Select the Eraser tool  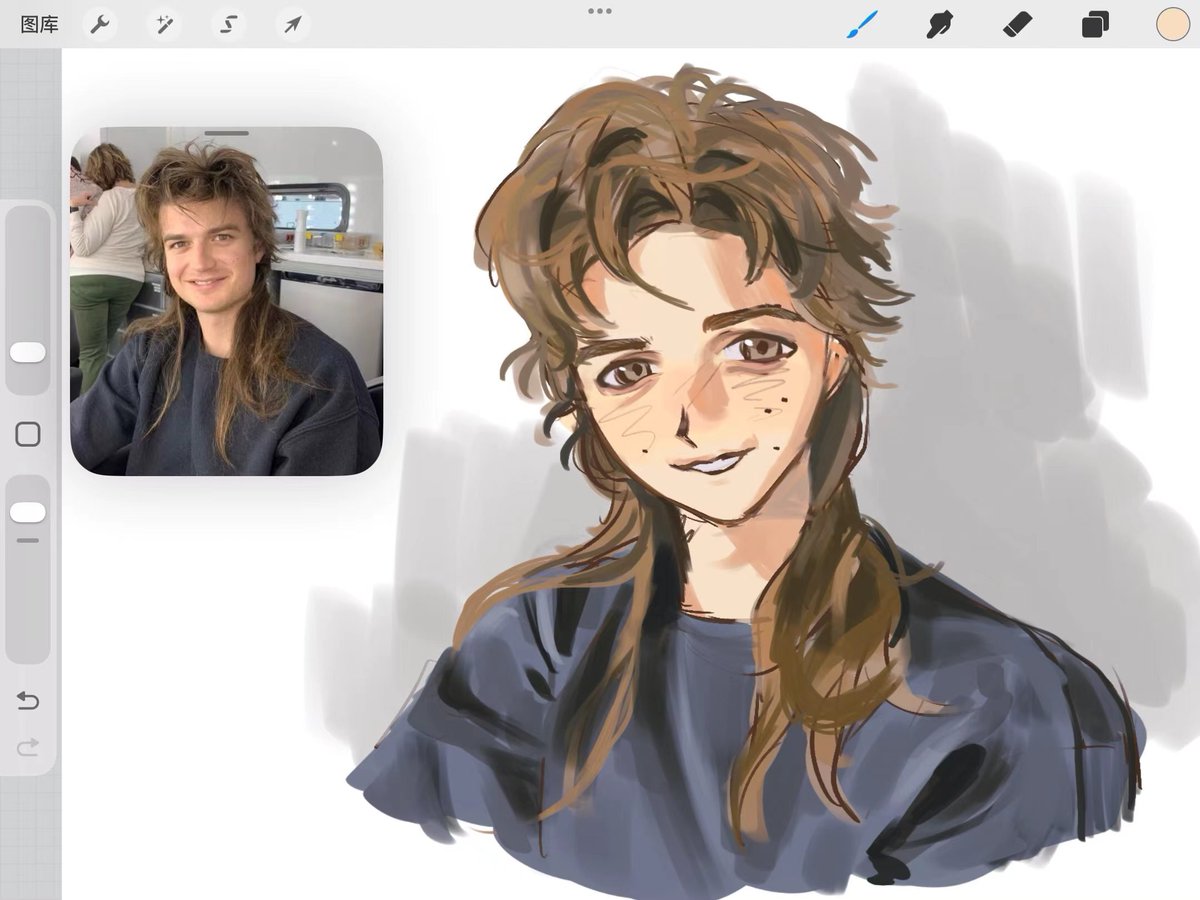pyautogui.click(x=1017, y=24)
